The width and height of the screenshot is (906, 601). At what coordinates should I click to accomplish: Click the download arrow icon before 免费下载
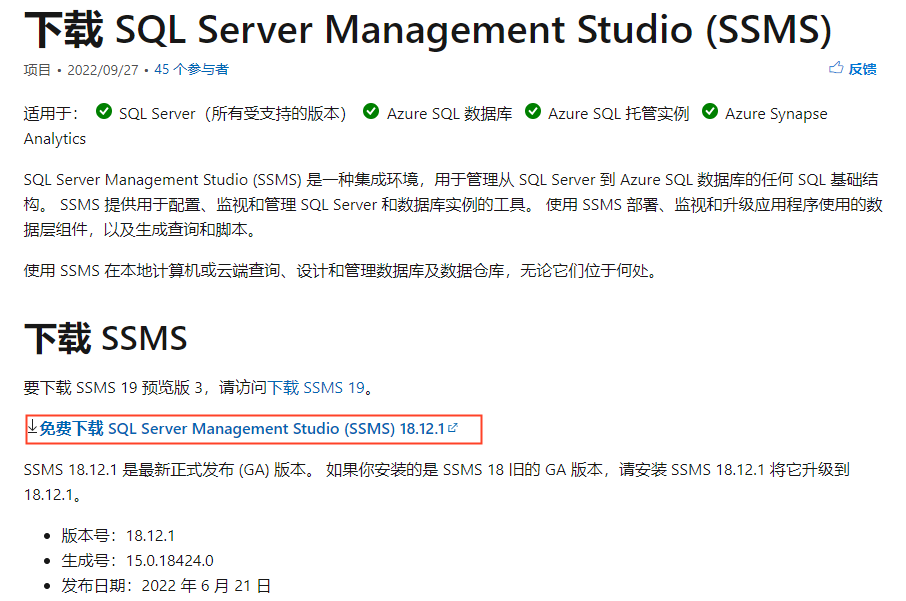pyautogui.click(x=32, y=428)
